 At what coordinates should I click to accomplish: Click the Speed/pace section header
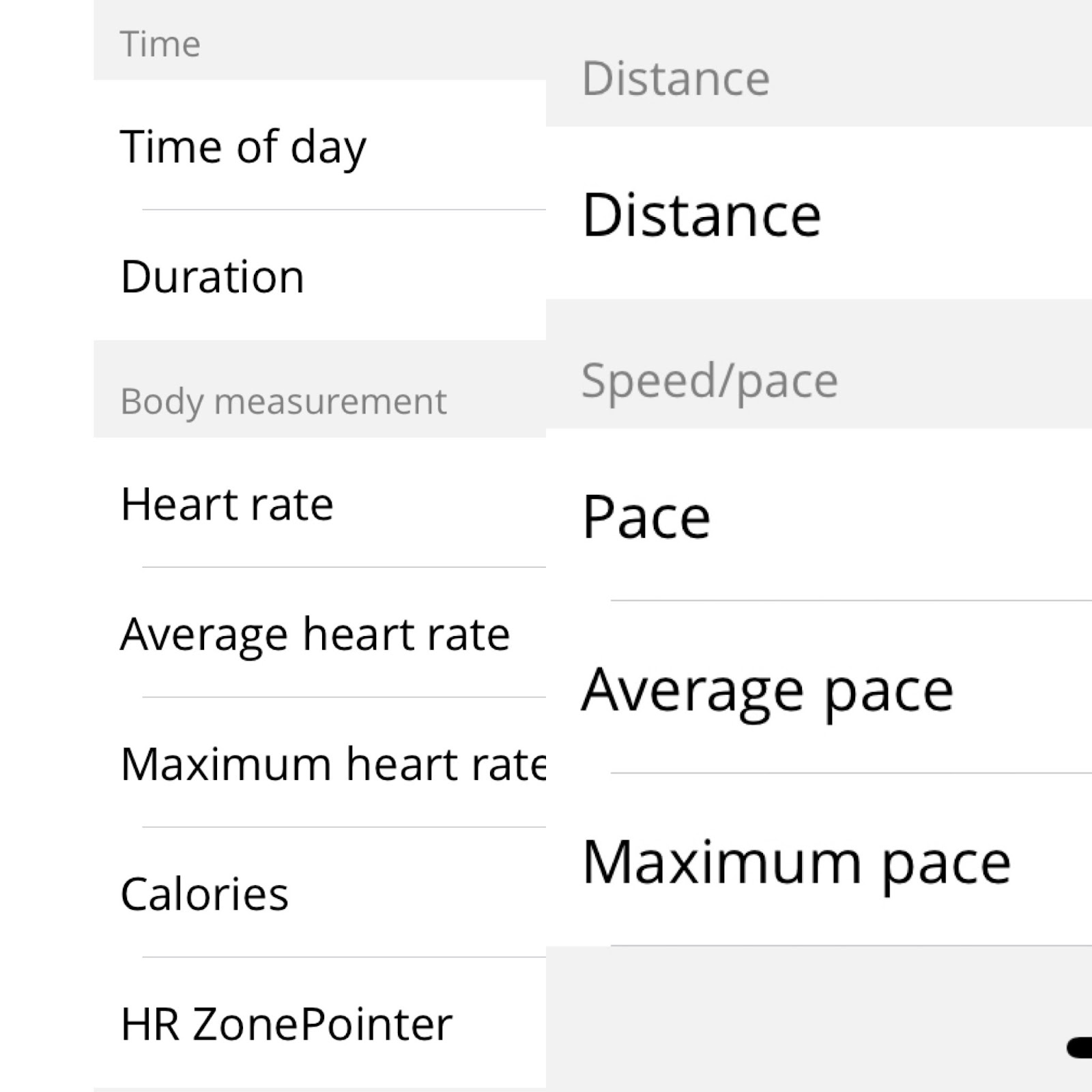tap(709, 379)
